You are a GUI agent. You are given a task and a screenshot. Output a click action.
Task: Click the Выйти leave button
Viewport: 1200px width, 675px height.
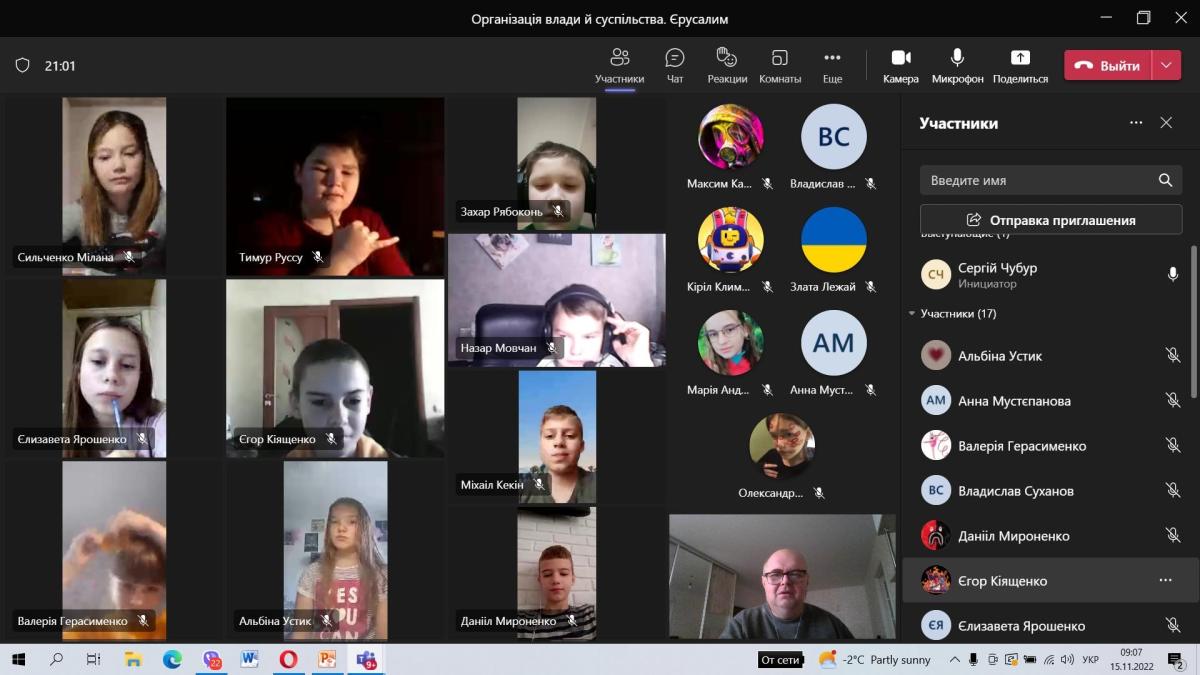1108,66
